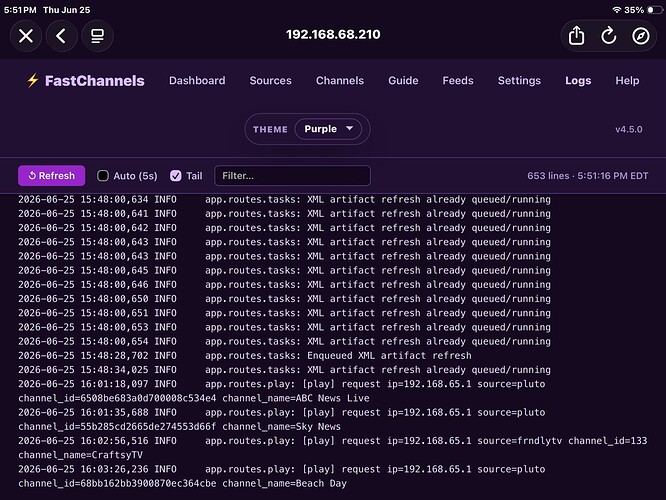Tap the battery indicator in status bar
The height and width of the screenshot is (500, 666).
(x=655, y=10)
